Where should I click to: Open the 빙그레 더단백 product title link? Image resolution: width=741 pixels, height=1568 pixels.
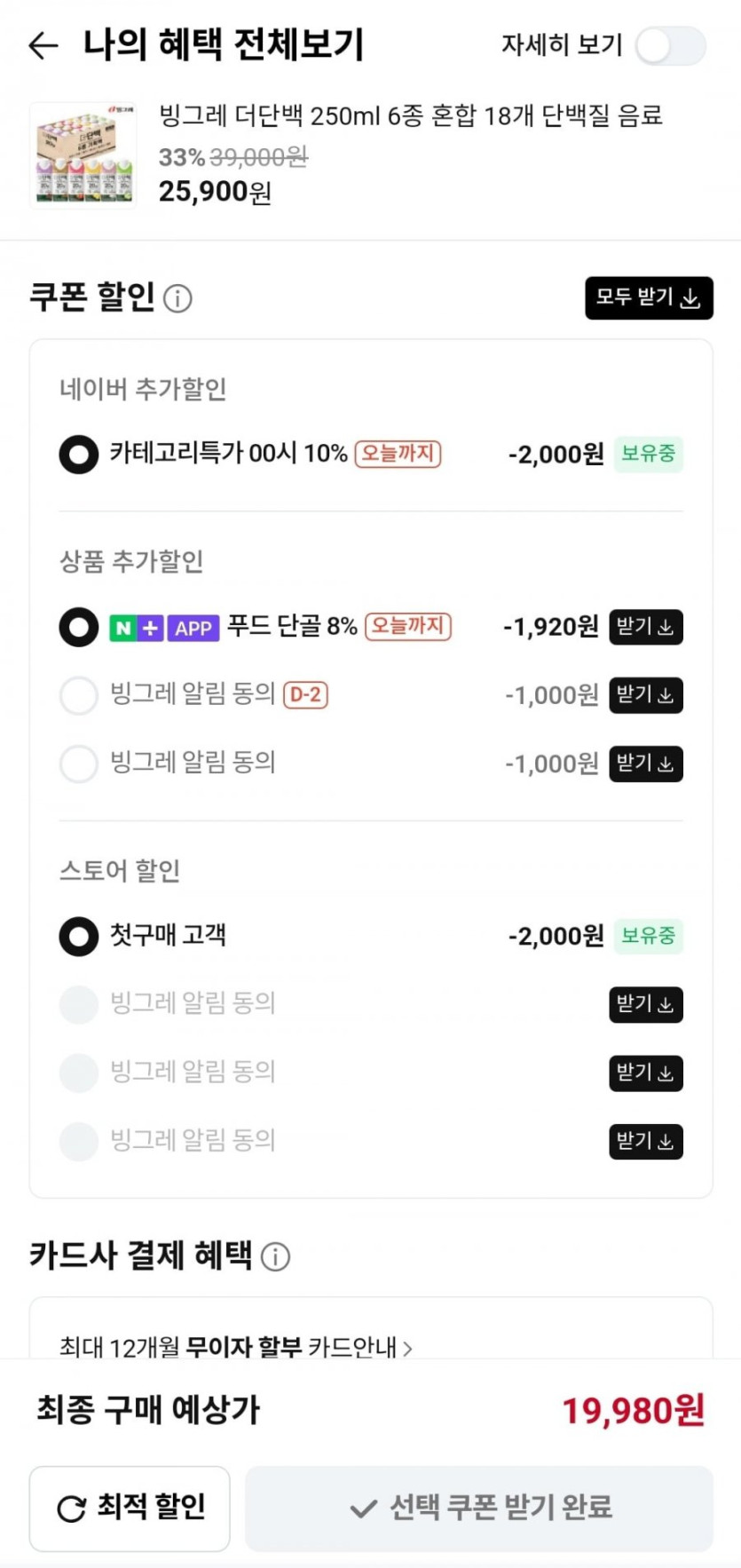[410, 115]
